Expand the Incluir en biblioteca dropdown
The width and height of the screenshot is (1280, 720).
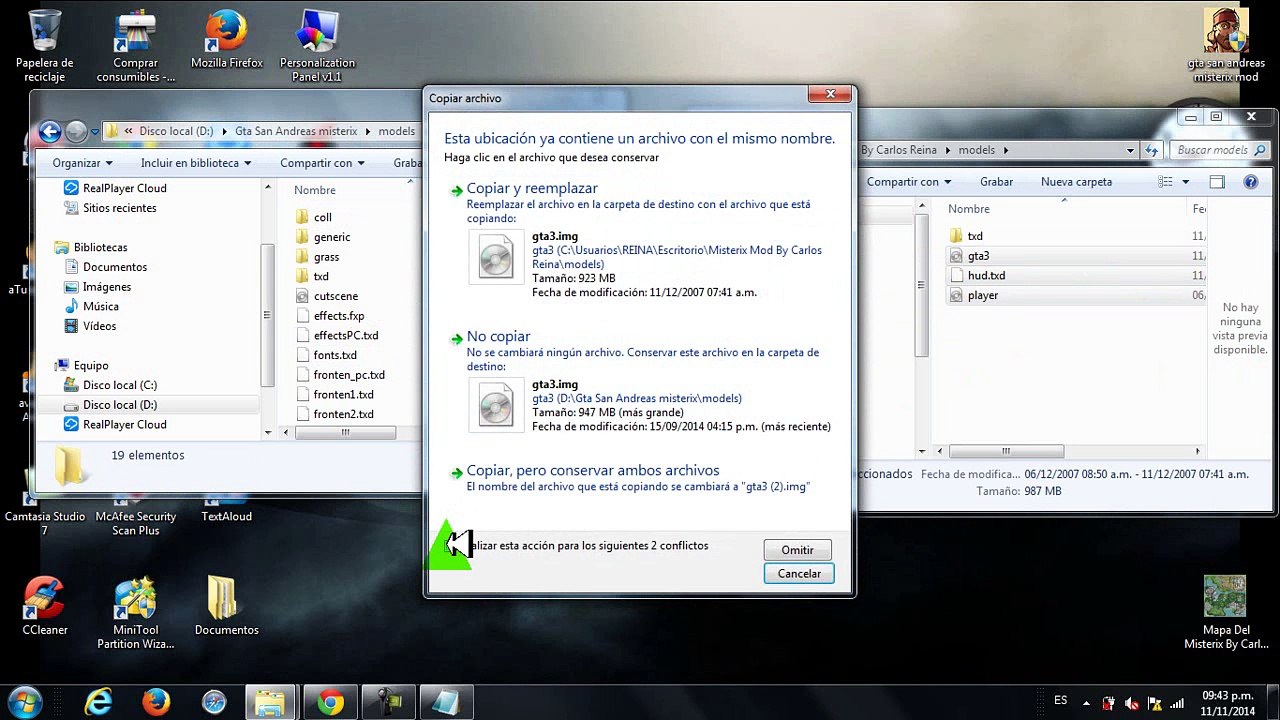[x=195, y=163]
